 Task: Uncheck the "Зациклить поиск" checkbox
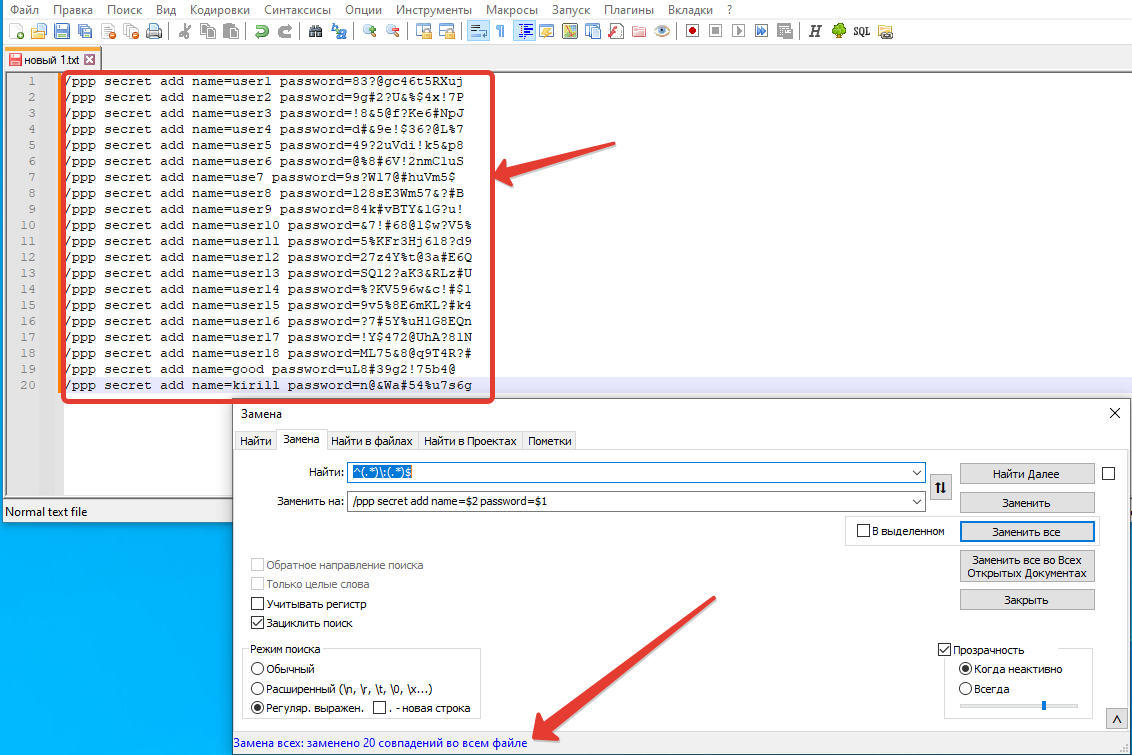258,622
